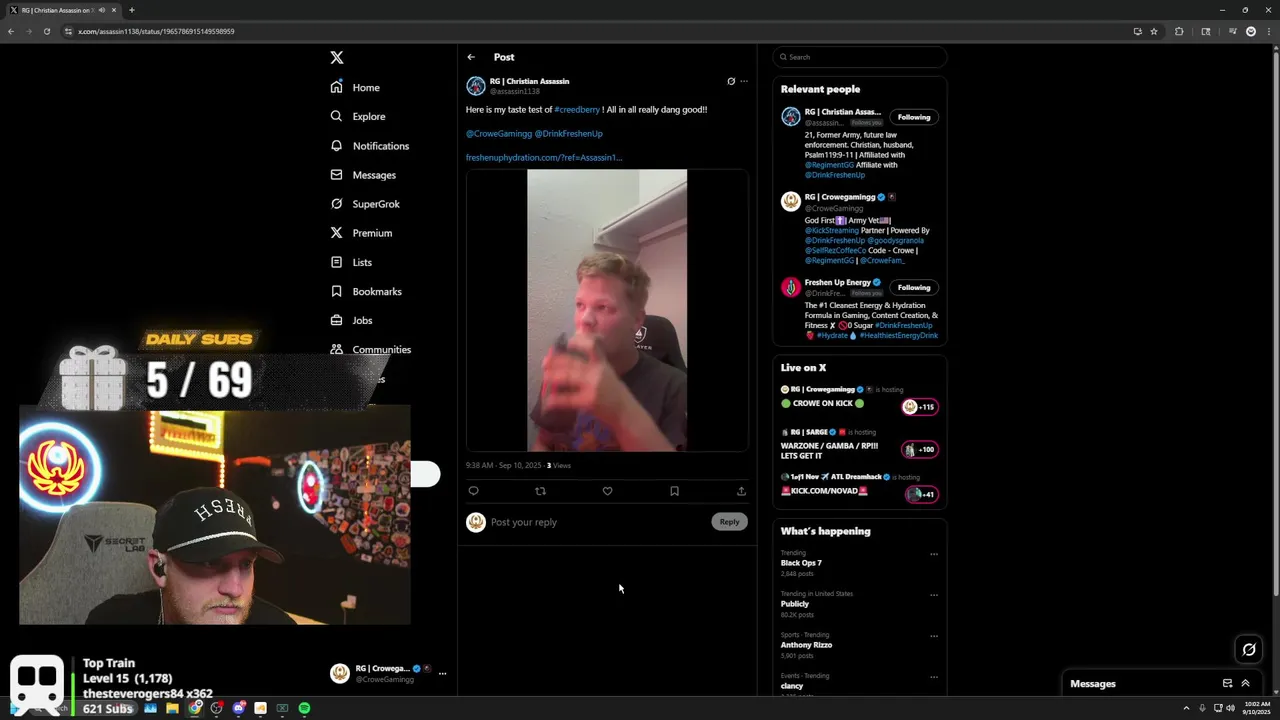
Task: Open the Anthony Rizzo trend
Action: (806, 645)
